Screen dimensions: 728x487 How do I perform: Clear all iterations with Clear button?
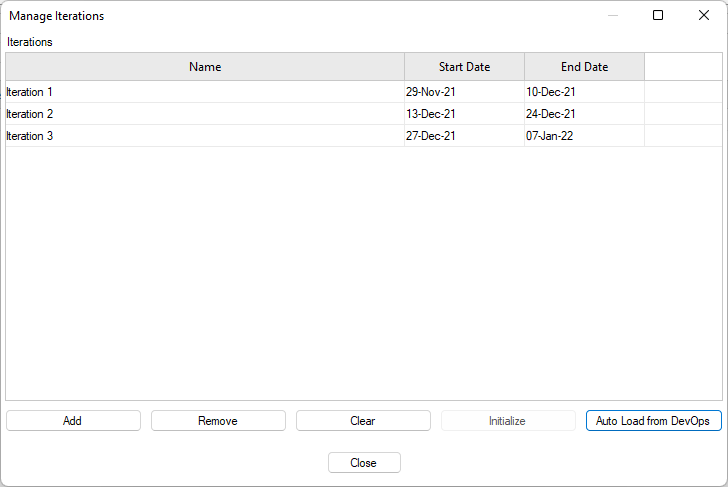363,421
